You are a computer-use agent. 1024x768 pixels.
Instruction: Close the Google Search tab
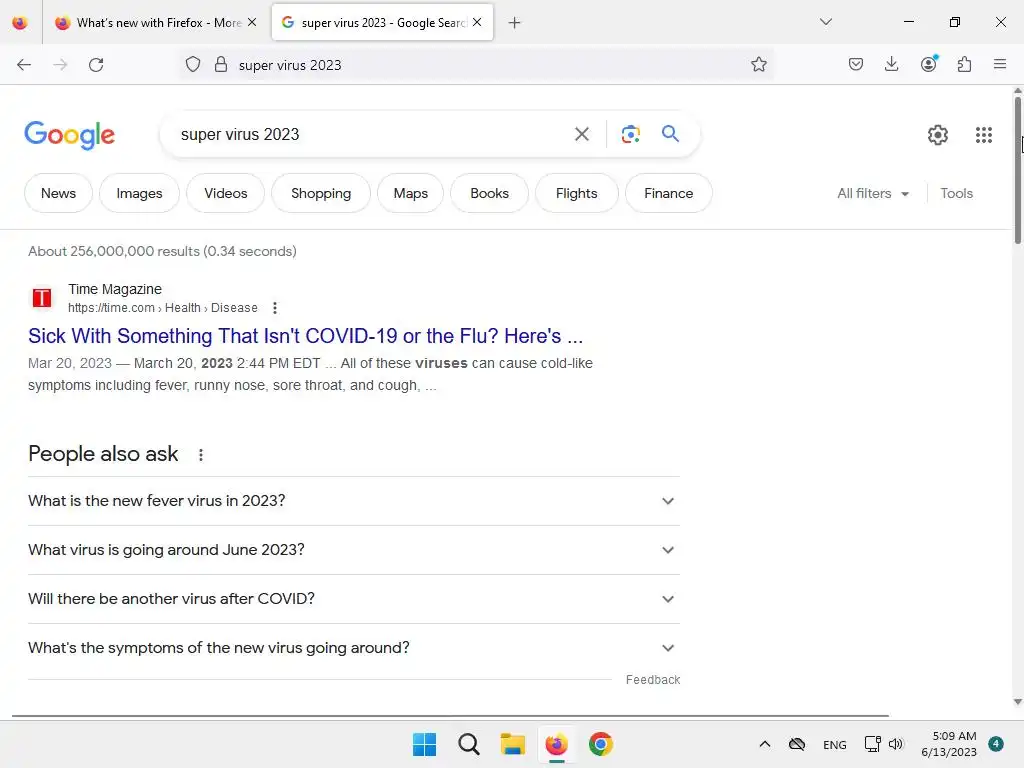point(477,22)
